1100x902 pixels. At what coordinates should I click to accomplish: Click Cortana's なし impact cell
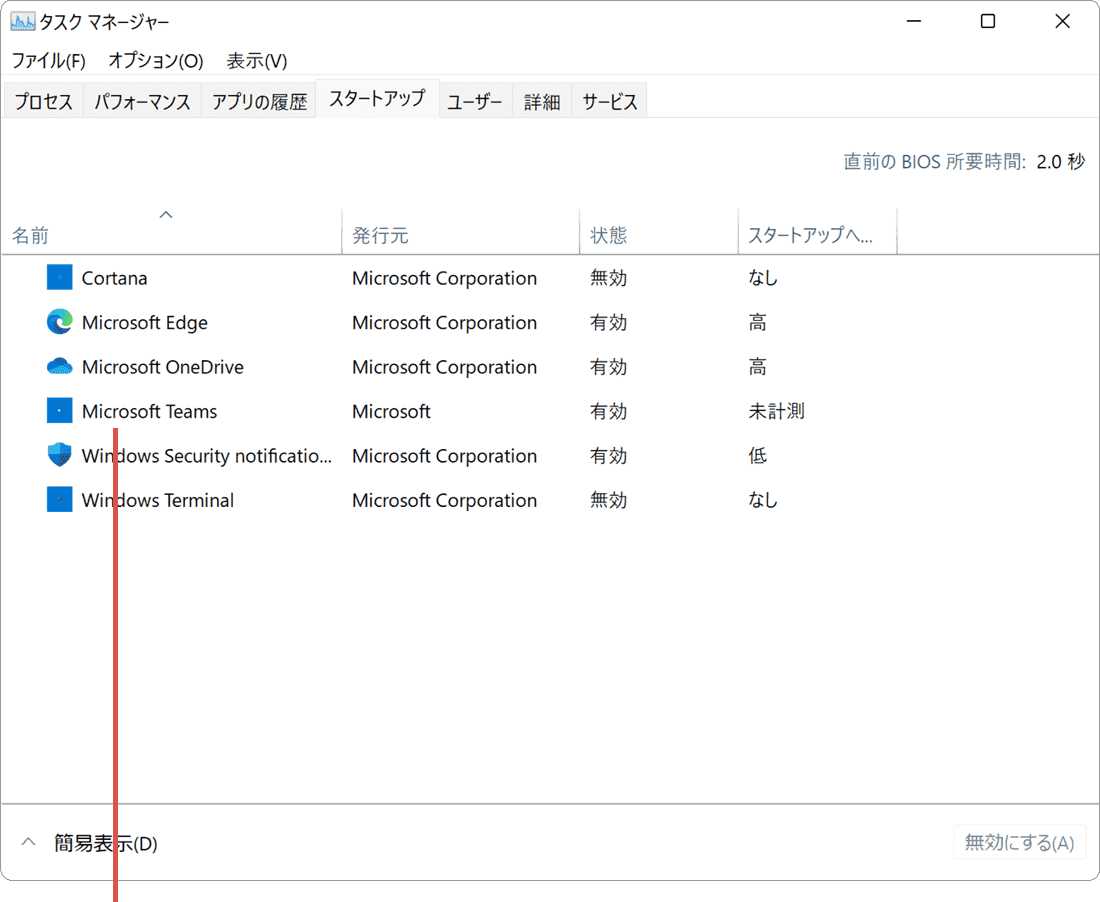pyautogui.click(x=763, y=278)
